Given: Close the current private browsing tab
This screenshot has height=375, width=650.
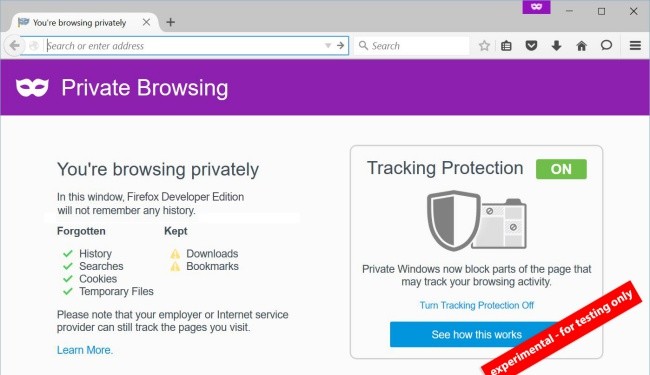Looking at the screenshot, I should [146, 22].
